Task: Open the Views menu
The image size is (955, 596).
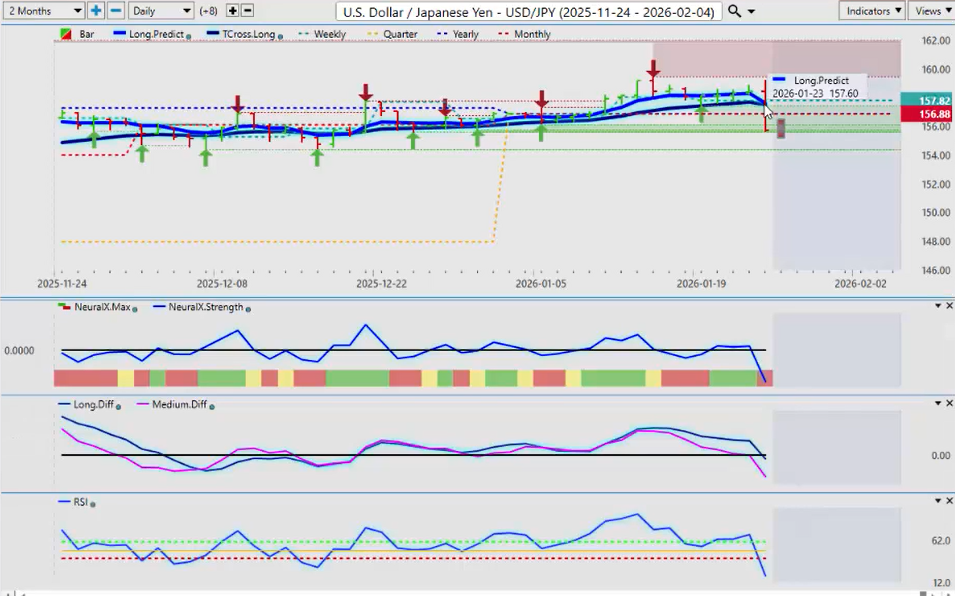Action: click(931, 10)
